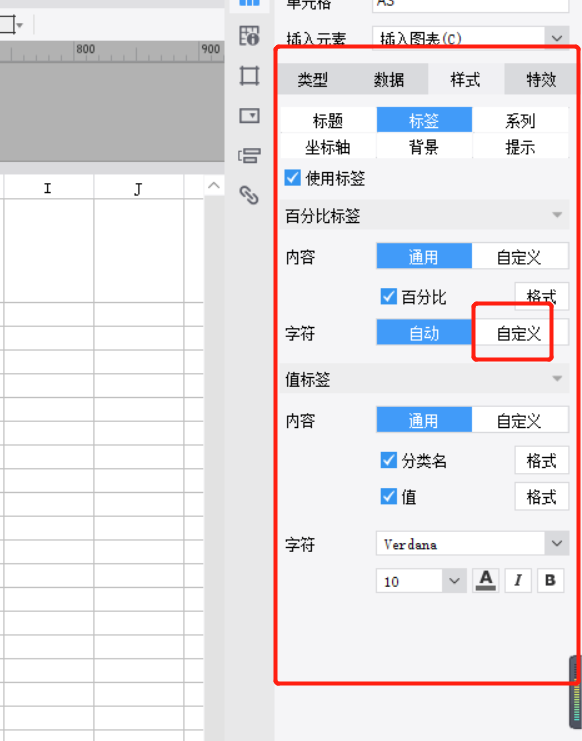Image resolution: width=582 pixels, height=741 pixels.
Task: Switch to the 数据 tab
Action: (389, 79)
